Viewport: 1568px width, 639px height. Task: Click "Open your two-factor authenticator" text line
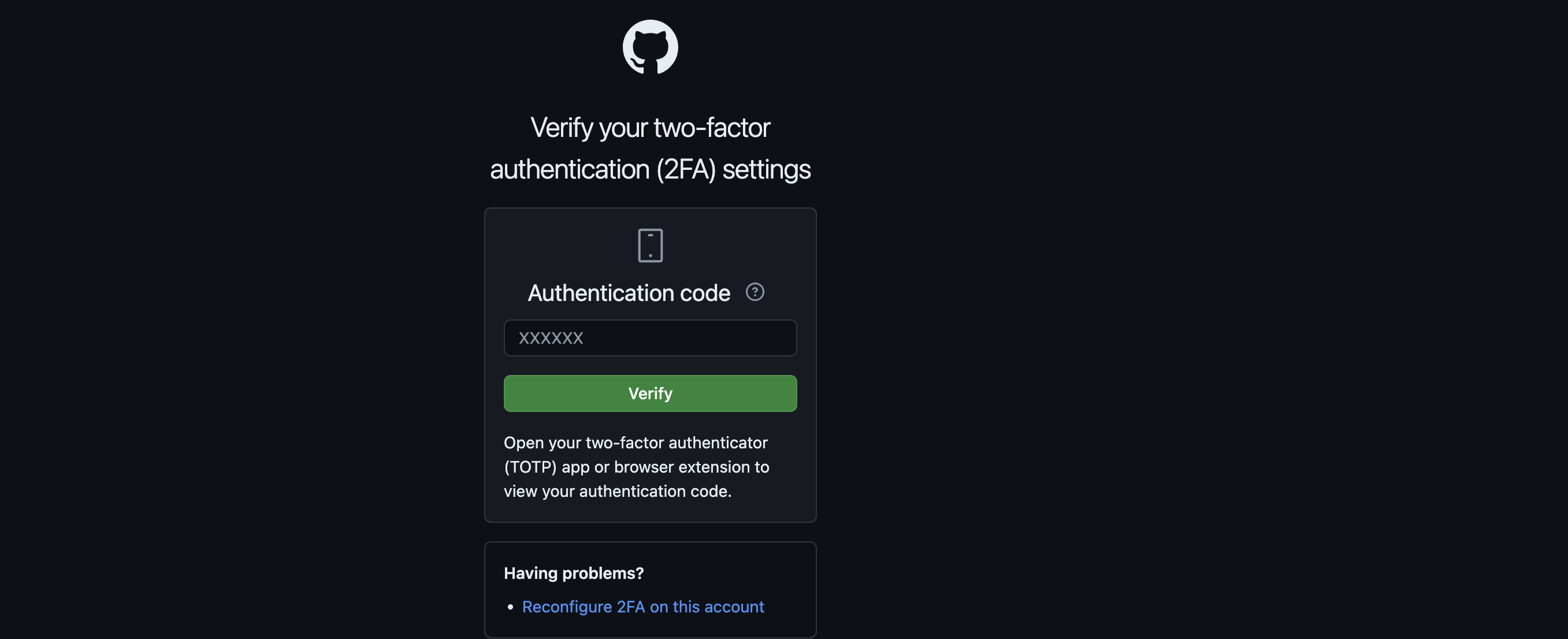636,443
